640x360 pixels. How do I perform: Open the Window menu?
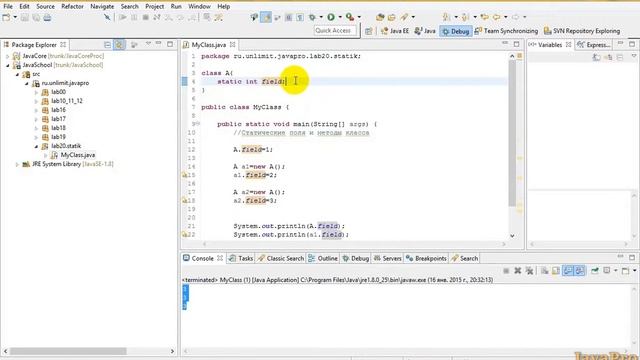pos(199,6)
